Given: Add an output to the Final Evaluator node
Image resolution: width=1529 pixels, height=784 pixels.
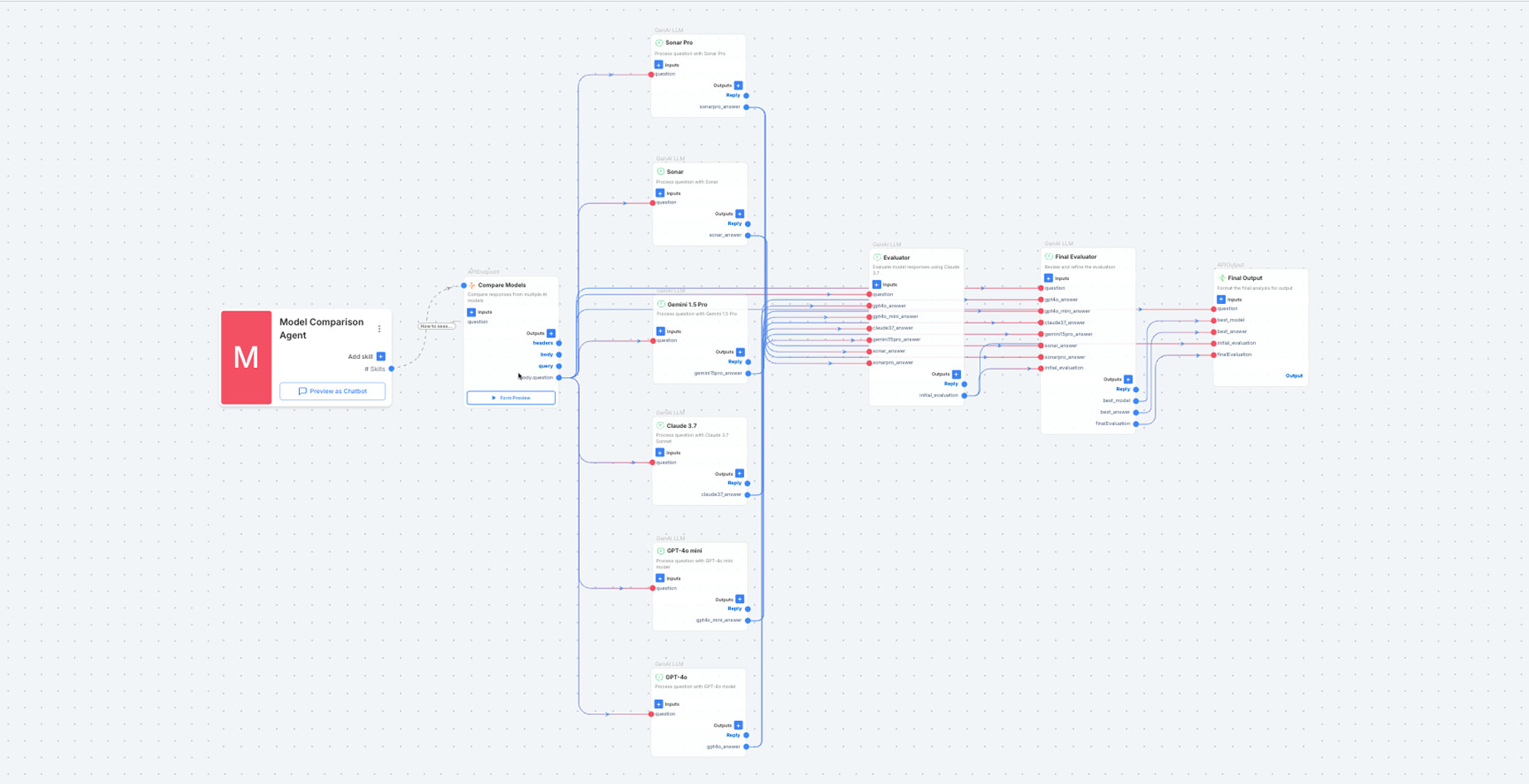Looking at the screenshot, I should (x=1128, y=380).
